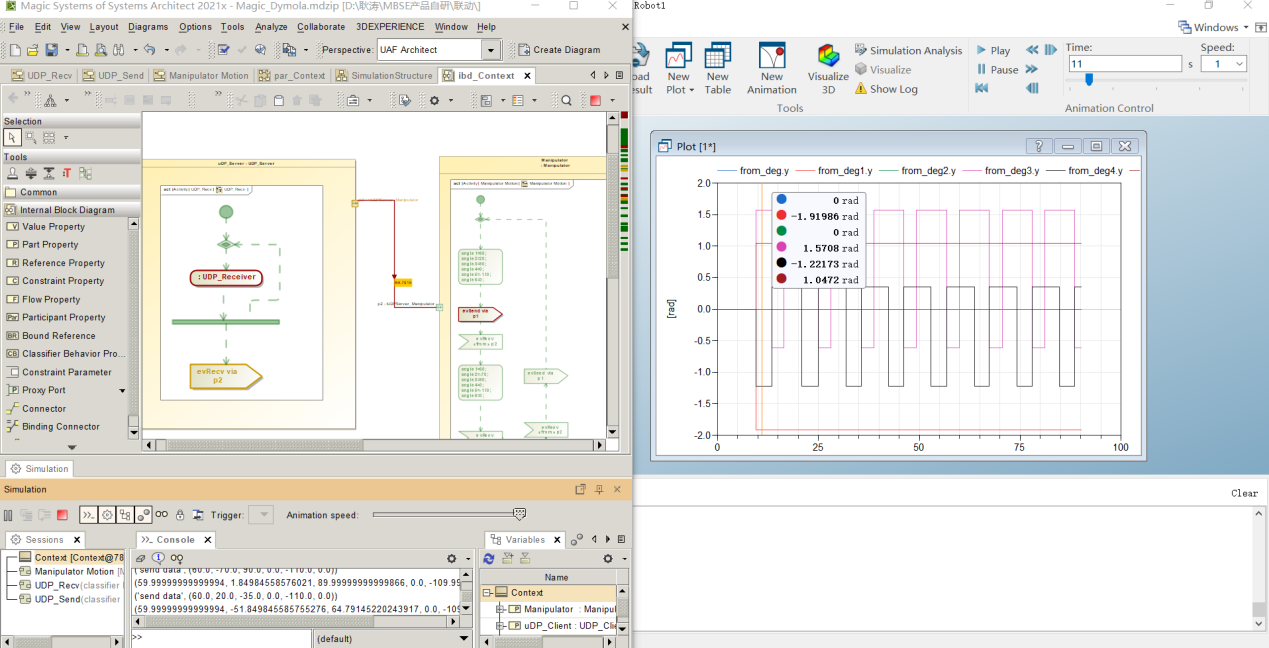Click the Show Log warning icon
Image resolution: width=1269 pixels, height=648 pixels.
tap(861, 89)
